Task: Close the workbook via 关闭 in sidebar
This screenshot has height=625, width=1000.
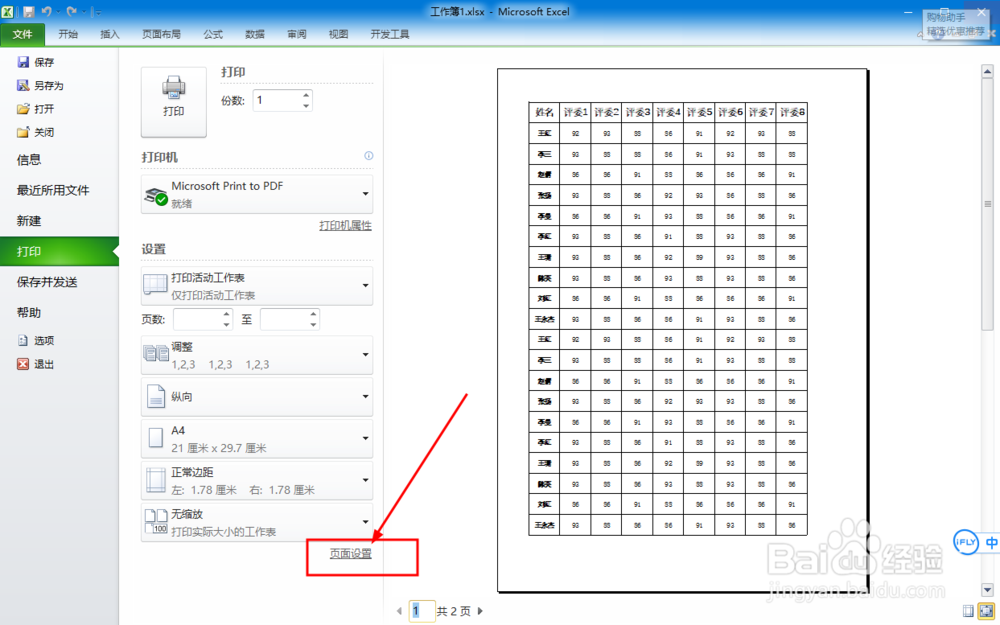Action: click(x=36, y=133)
